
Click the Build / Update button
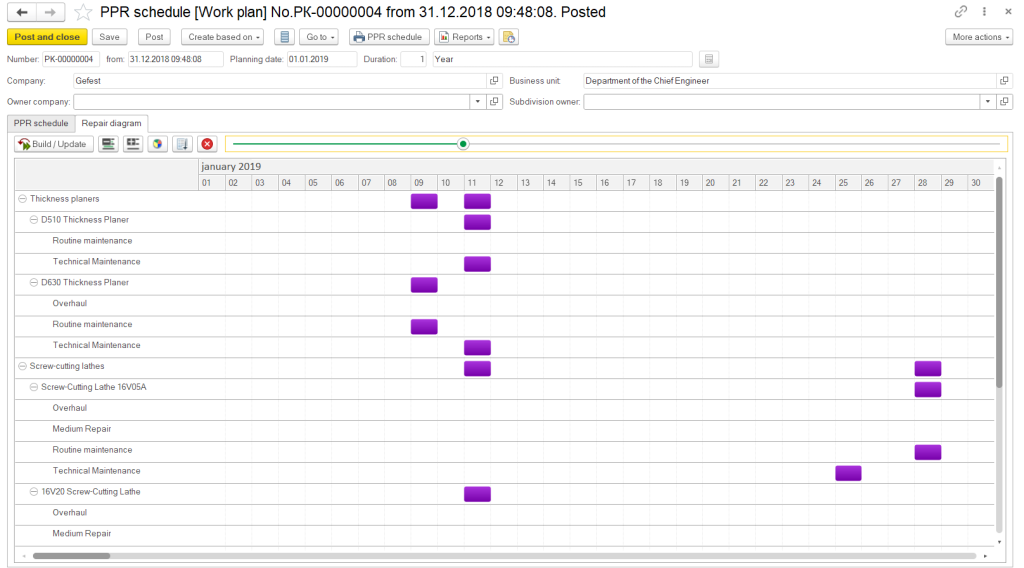pyautogui.click(x=54, y=144)
